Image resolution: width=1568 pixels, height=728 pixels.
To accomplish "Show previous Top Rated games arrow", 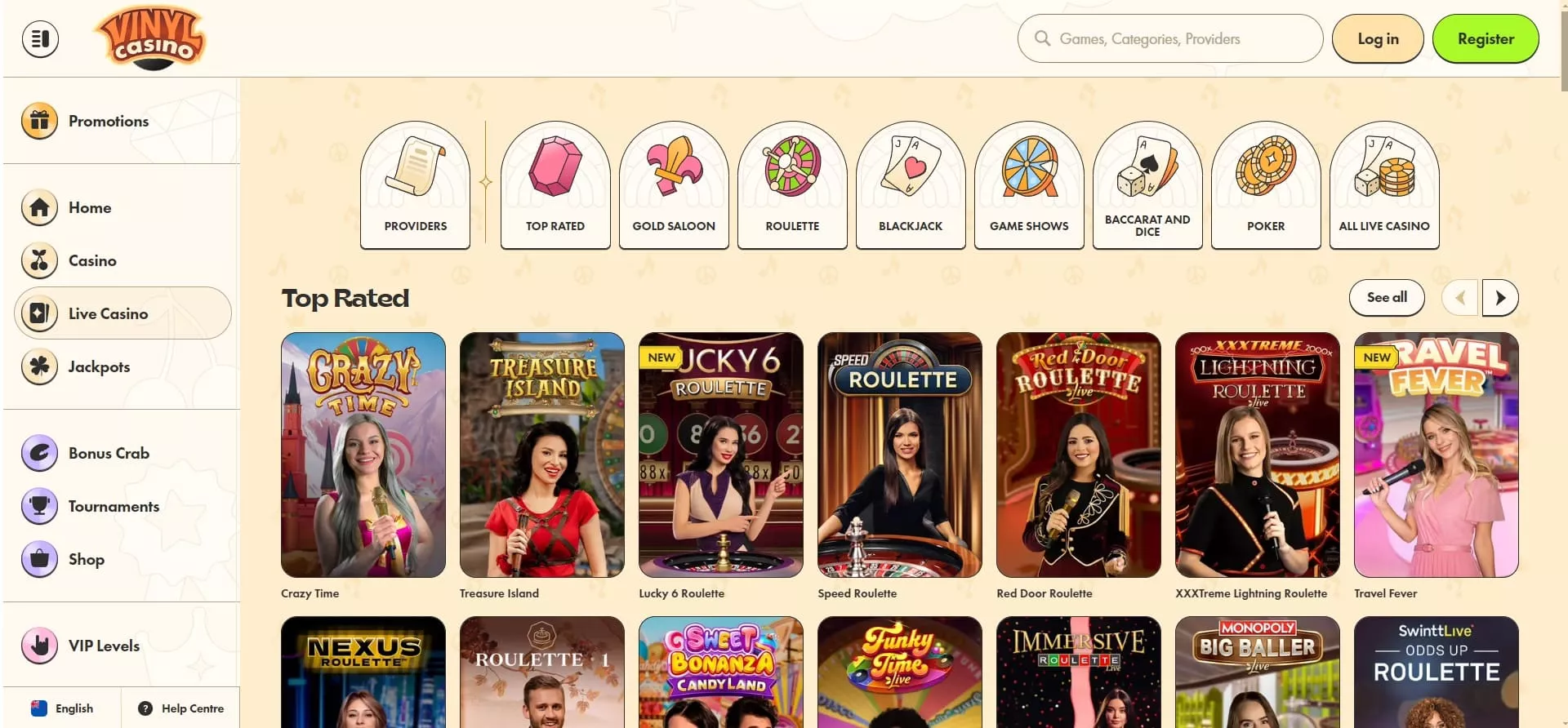I will click(1460, 298).
